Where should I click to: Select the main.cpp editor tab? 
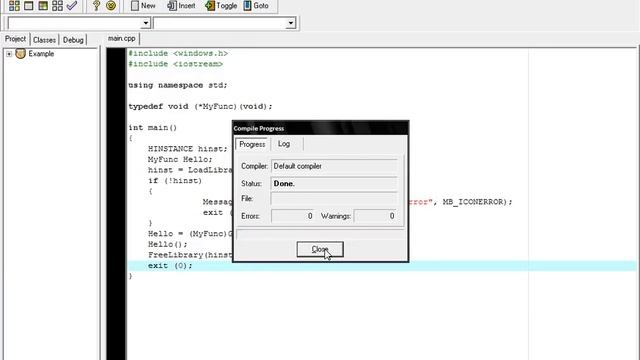coord(122,38)
